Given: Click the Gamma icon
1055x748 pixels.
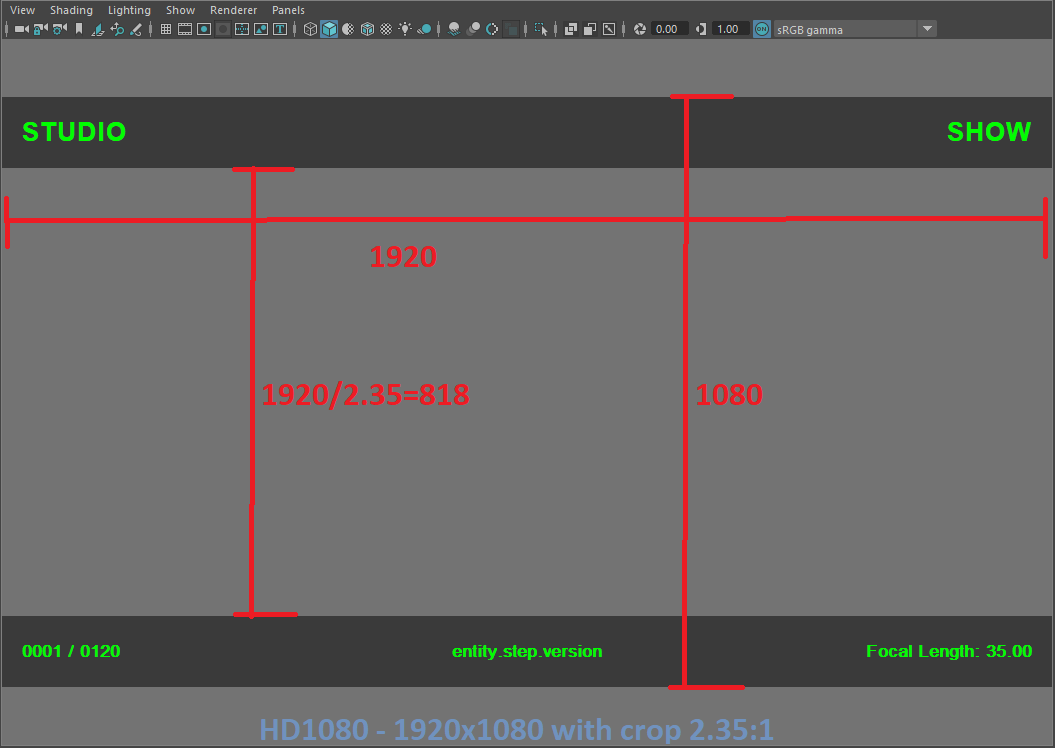Looking at the screenshot, I should click(x=700, y=29).
